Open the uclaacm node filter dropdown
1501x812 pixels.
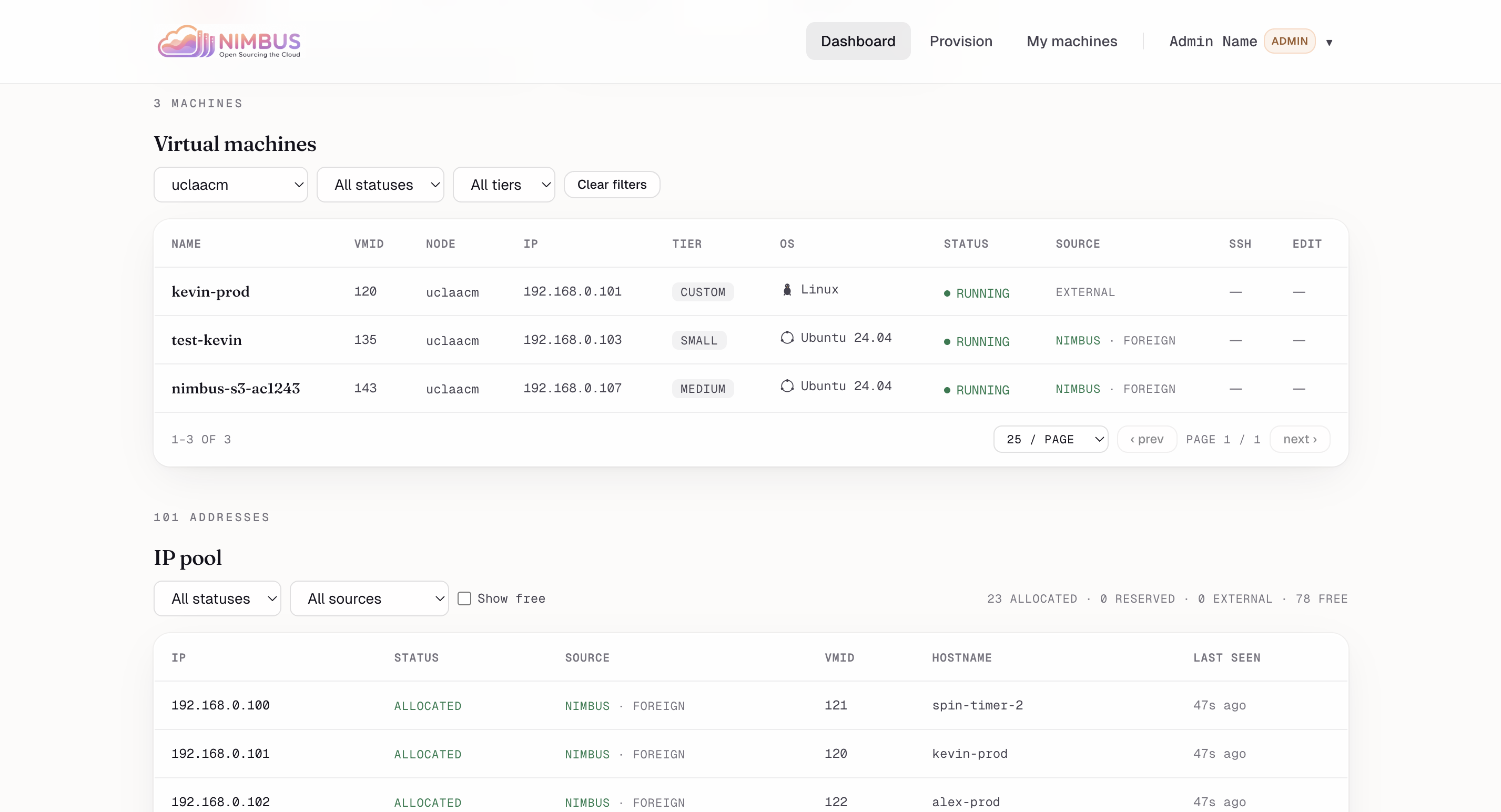tap(230, 185)
